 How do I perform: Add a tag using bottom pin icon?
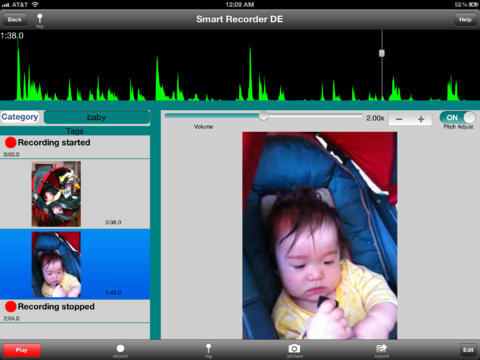[x=208, y=350]
